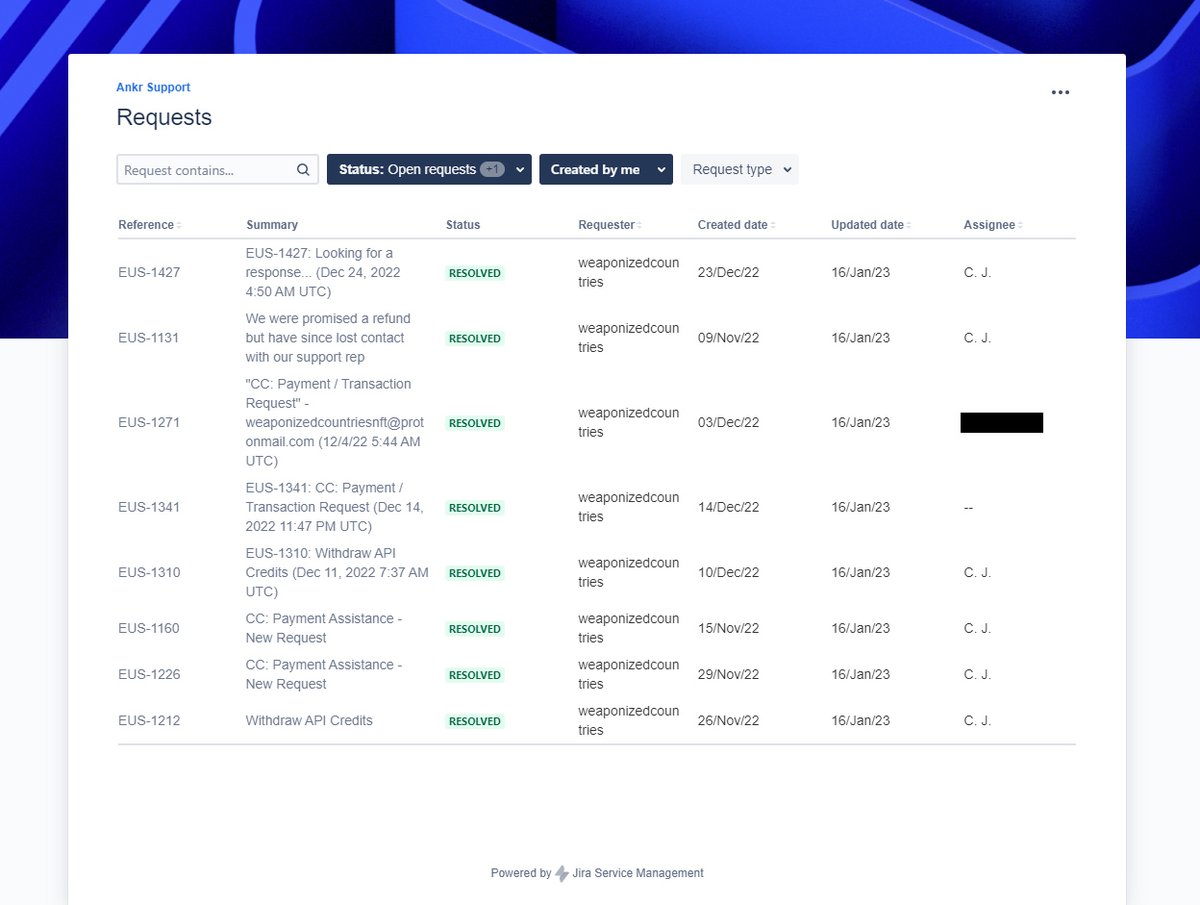Click the search magnifier icon
The width and height of the screenshot is (1200, 905).
[303, 170]
